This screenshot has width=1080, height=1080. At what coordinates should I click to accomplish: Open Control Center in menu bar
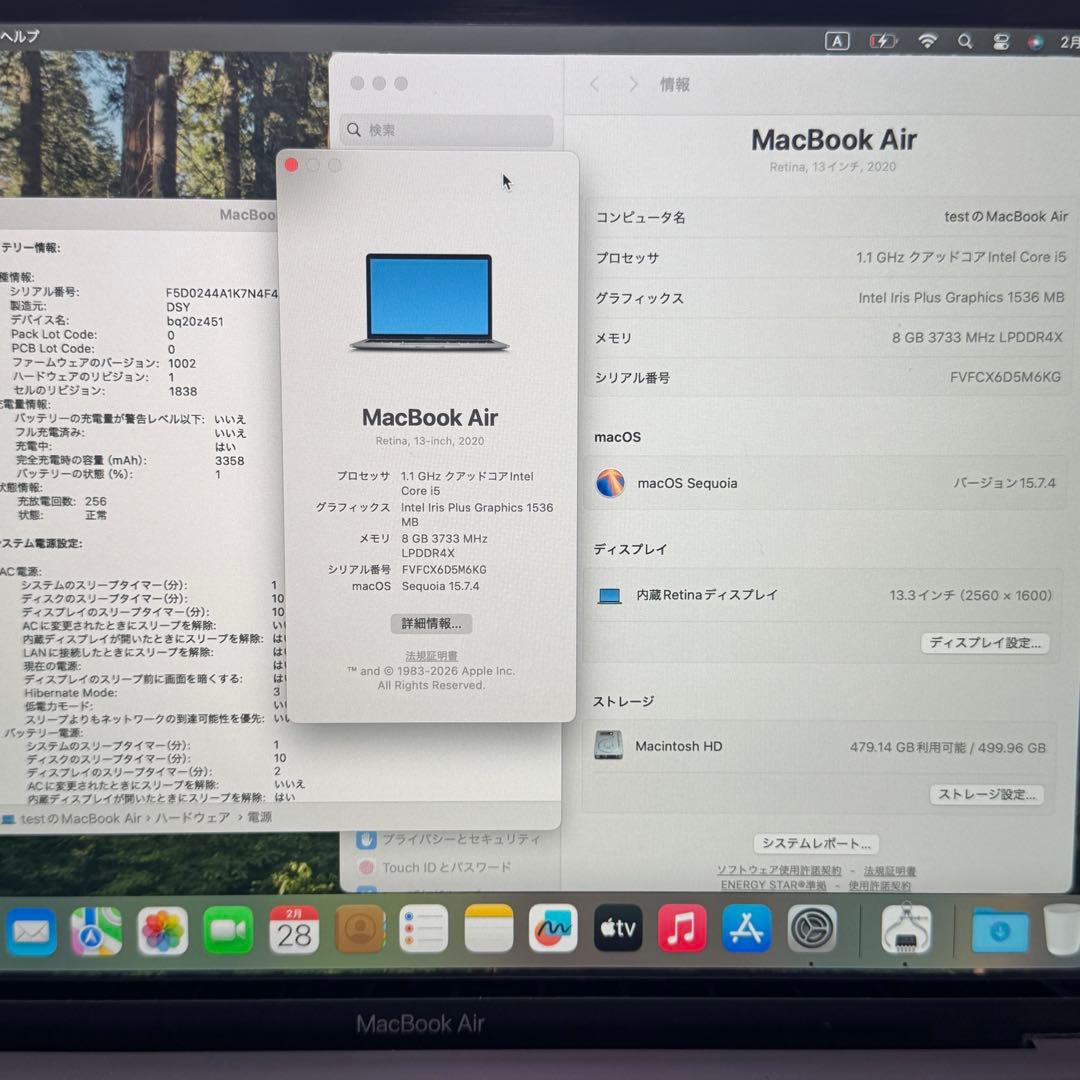tap(1001, 42)
